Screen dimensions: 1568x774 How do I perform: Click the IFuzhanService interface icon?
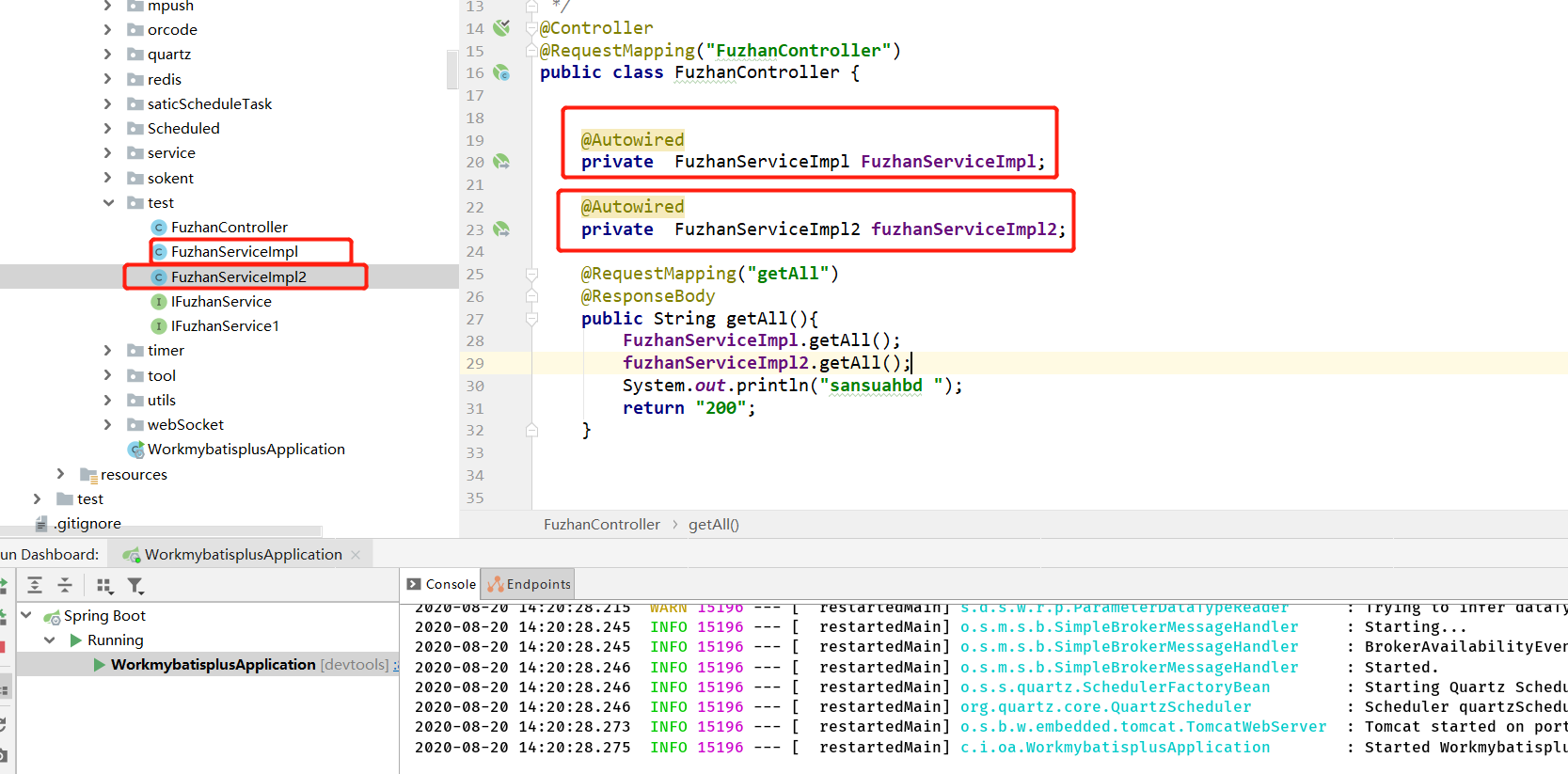159,301
